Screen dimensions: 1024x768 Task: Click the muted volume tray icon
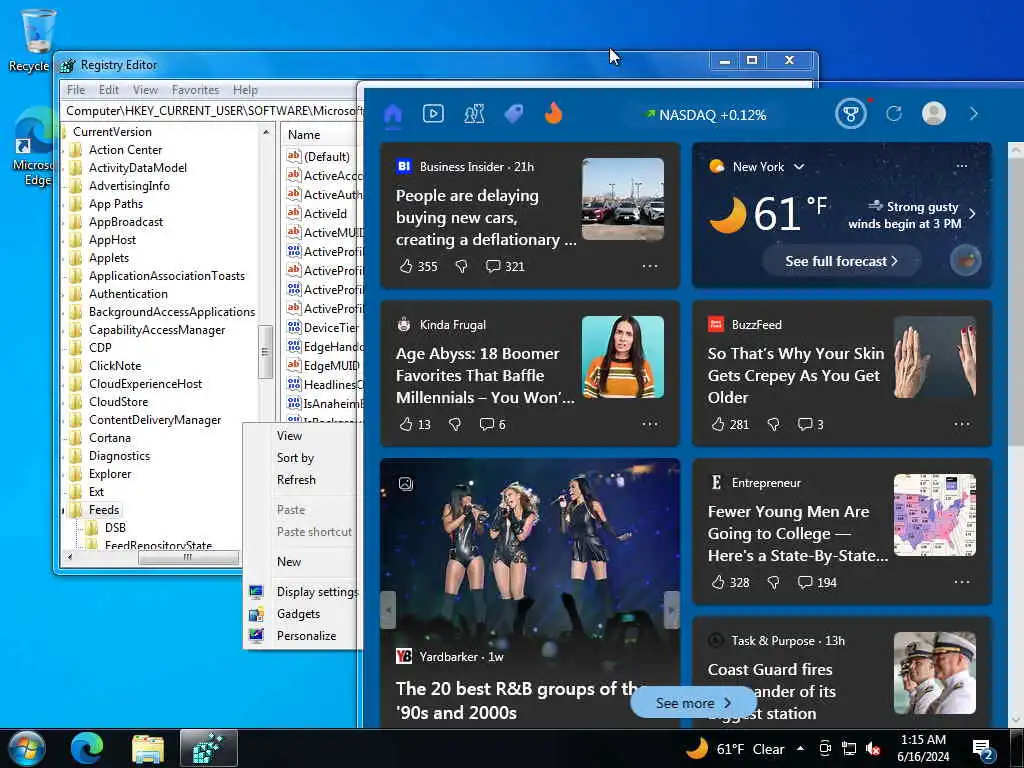pyautogui.click(x=873, y=749)
